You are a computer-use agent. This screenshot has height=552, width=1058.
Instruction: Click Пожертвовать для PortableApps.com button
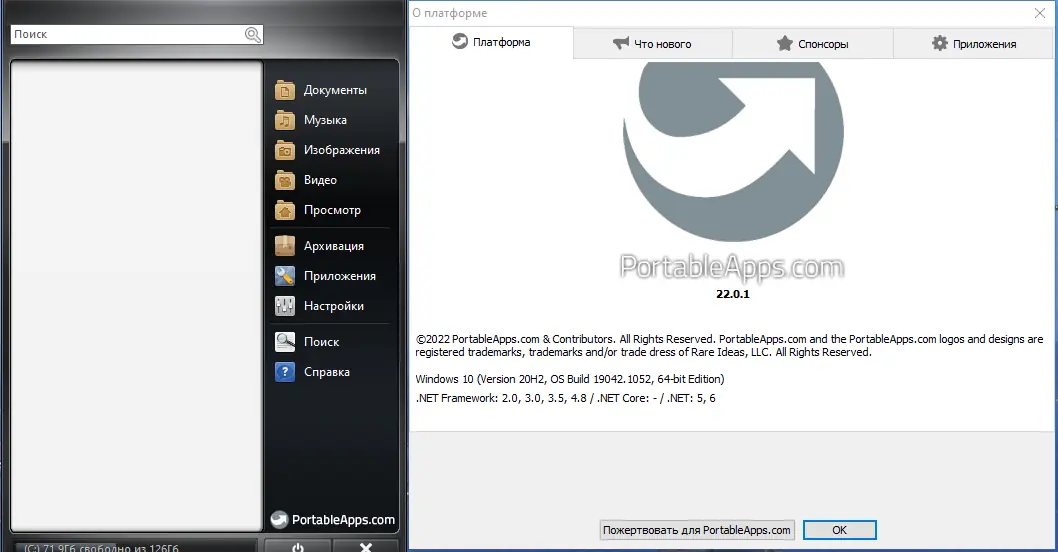pyautogui.click(x=697, y=530)
